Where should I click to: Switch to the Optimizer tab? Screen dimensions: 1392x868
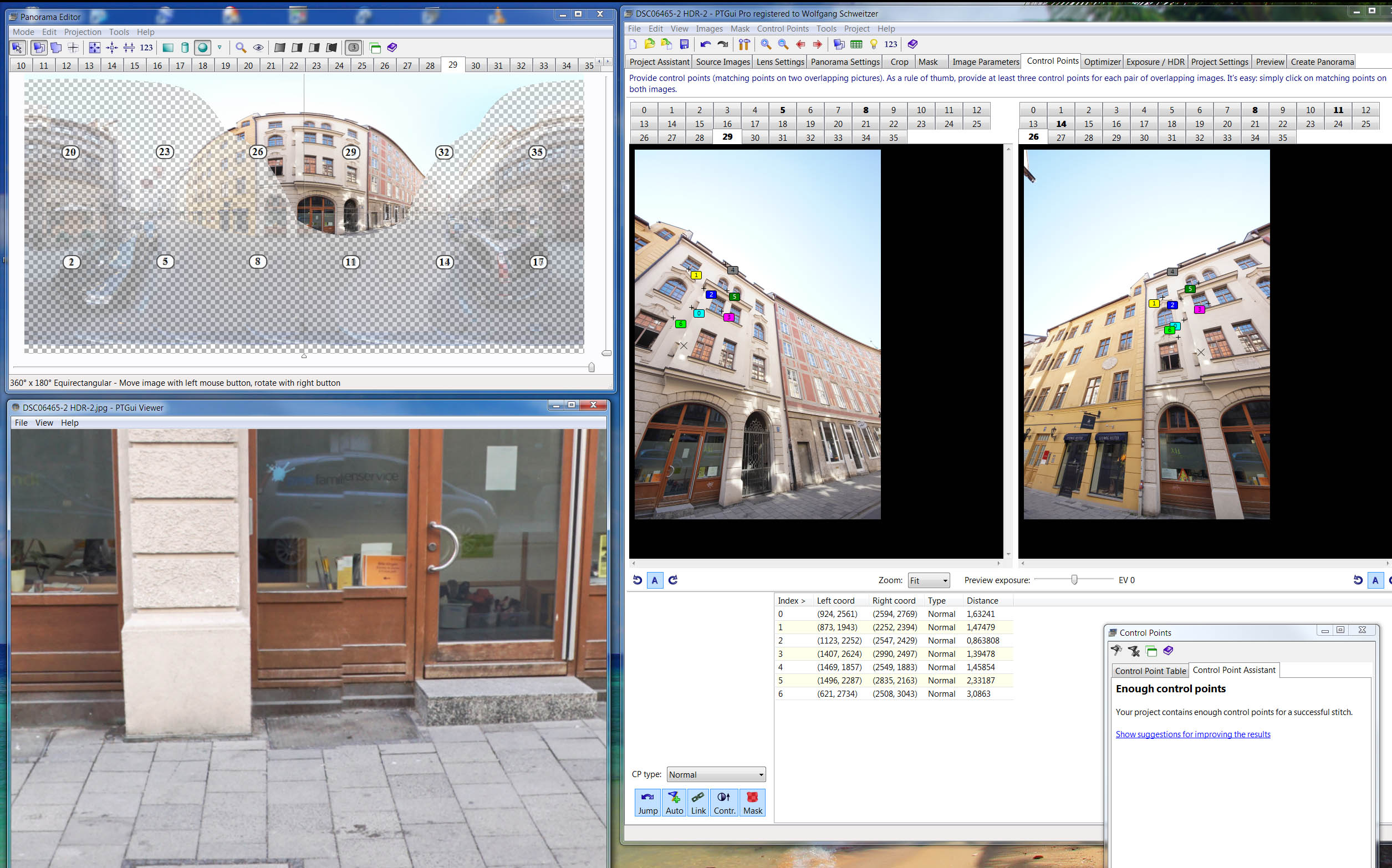tap(1102, 62)
